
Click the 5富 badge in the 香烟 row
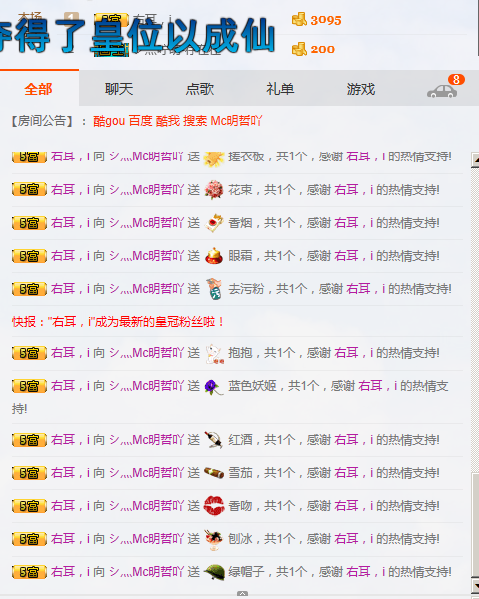pyautogui.click(x=29, y=223)
